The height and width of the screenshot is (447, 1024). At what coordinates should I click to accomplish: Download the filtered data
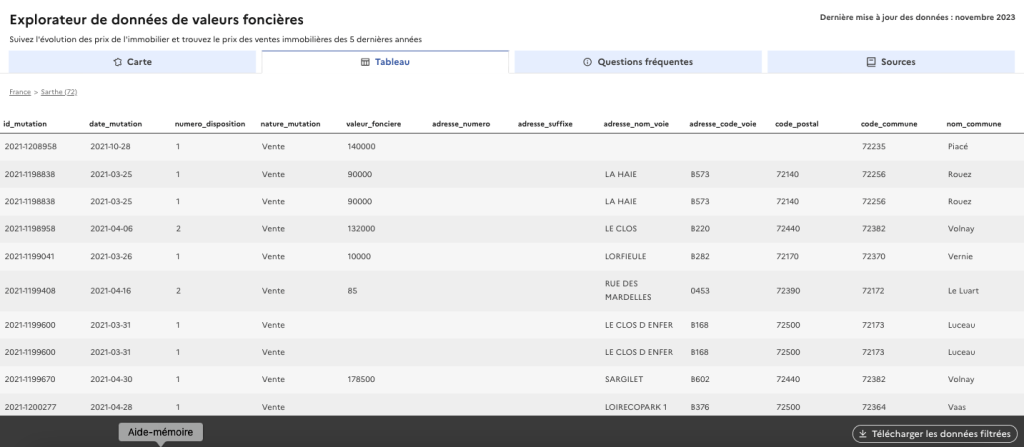click(935, 434)
